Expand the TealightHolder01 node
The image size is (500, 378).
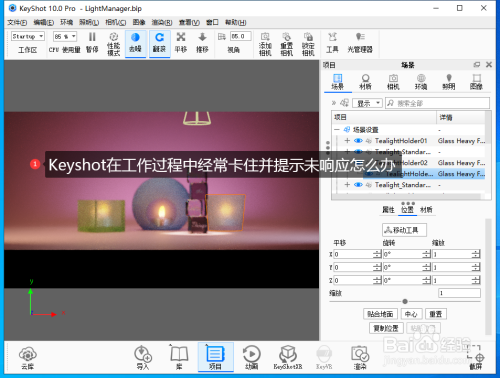(x=347, y=141)
